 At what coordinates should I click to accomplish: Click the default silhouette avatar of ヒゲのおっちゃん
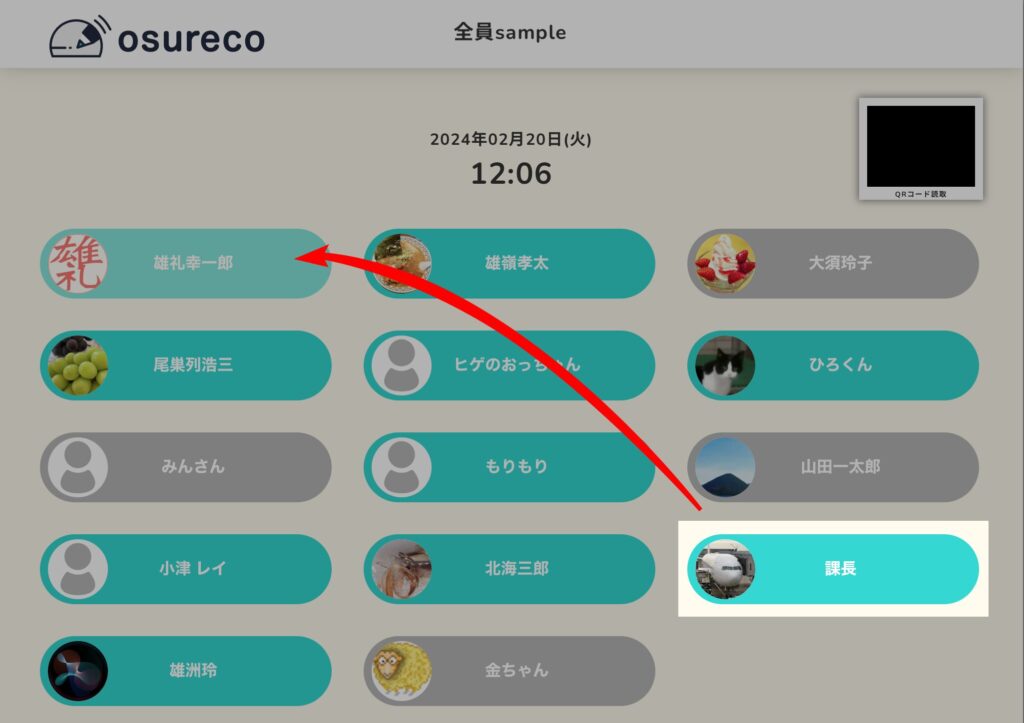coord(402,365)
